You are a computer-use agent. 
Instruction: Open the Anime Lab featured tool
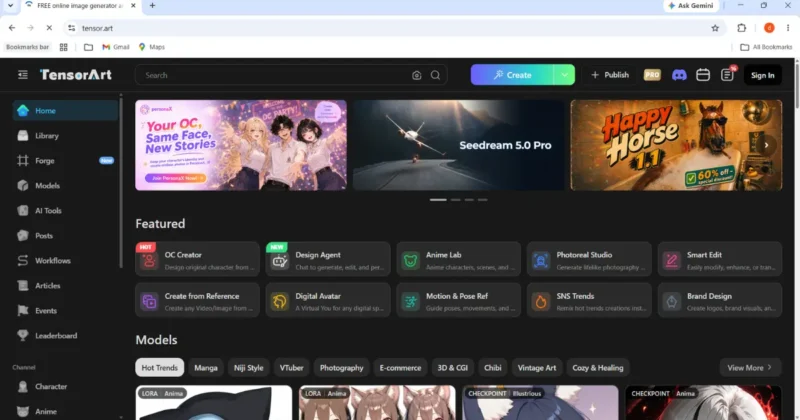click(x=459, y=259)
